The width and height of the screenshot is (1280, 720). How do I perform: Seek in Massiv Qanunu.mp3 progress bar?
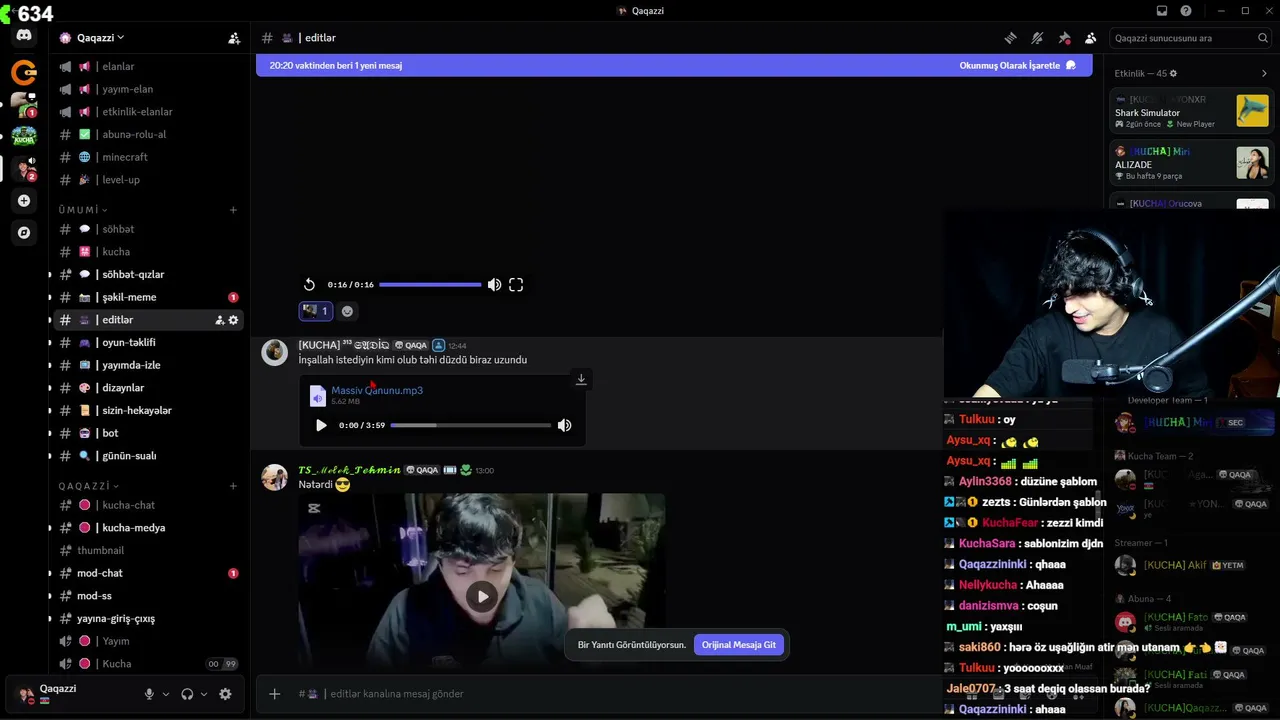(471, 425)
